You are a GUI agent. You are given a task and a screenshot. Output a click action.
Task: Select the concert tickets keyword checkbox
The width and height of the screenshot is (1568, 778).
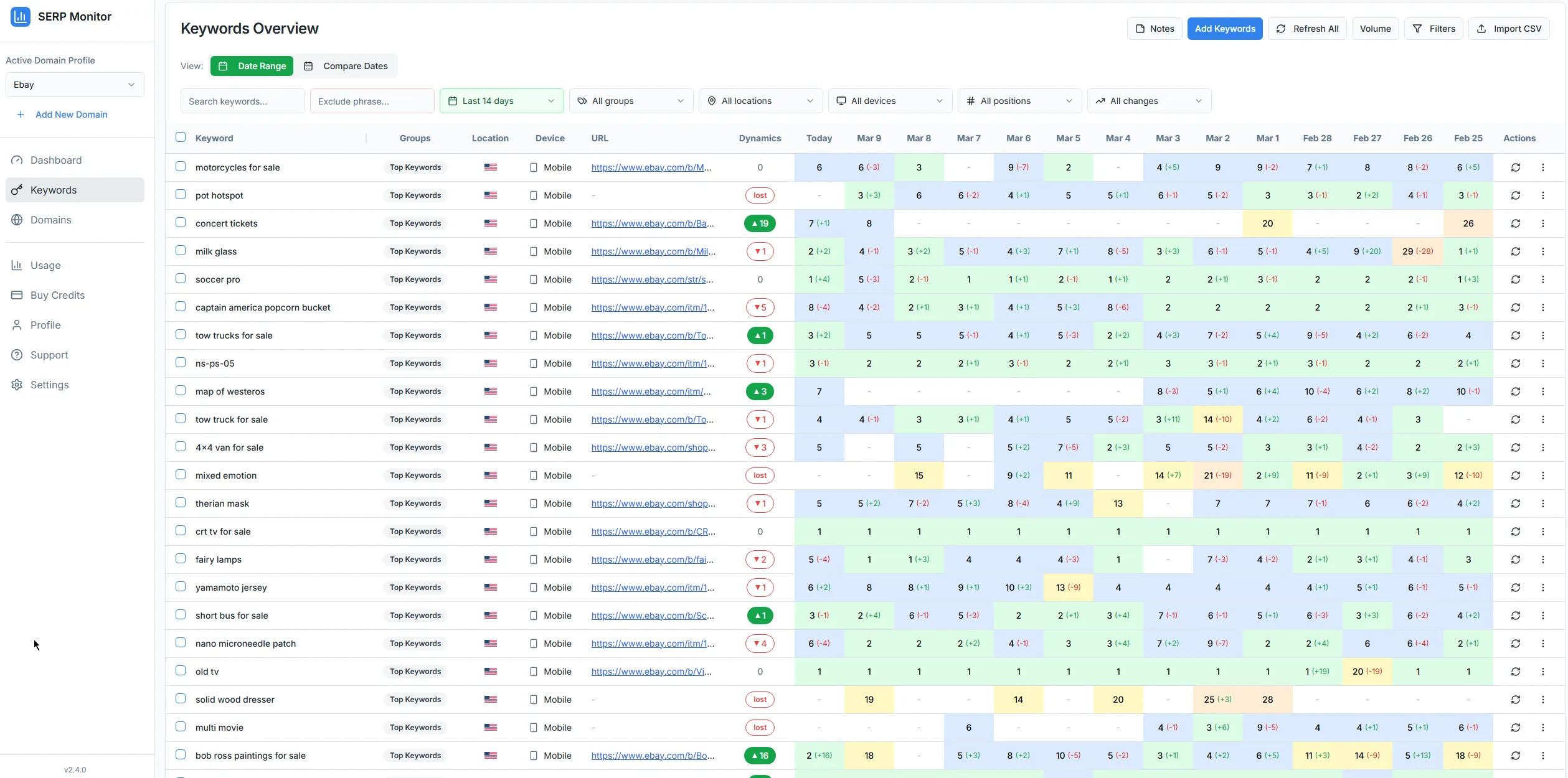point(181,222)
